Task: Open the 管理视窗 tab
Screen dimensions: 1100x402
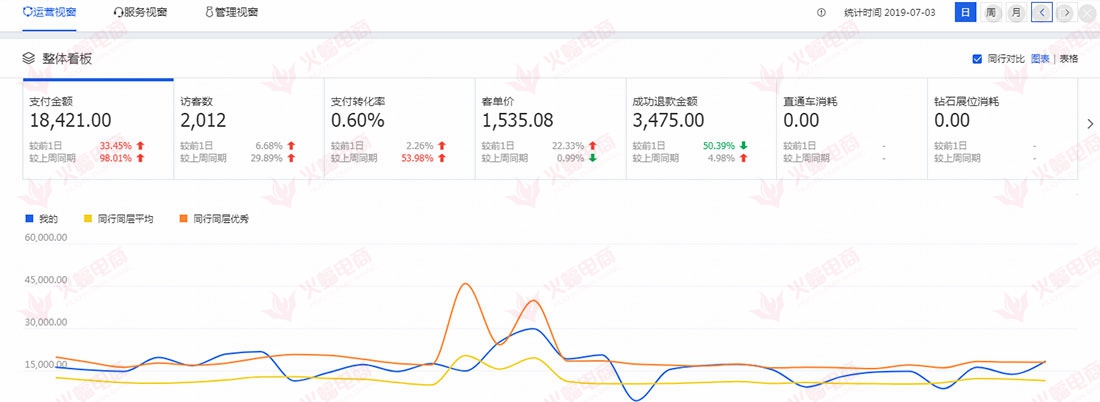Action: [x=231, y=13]
